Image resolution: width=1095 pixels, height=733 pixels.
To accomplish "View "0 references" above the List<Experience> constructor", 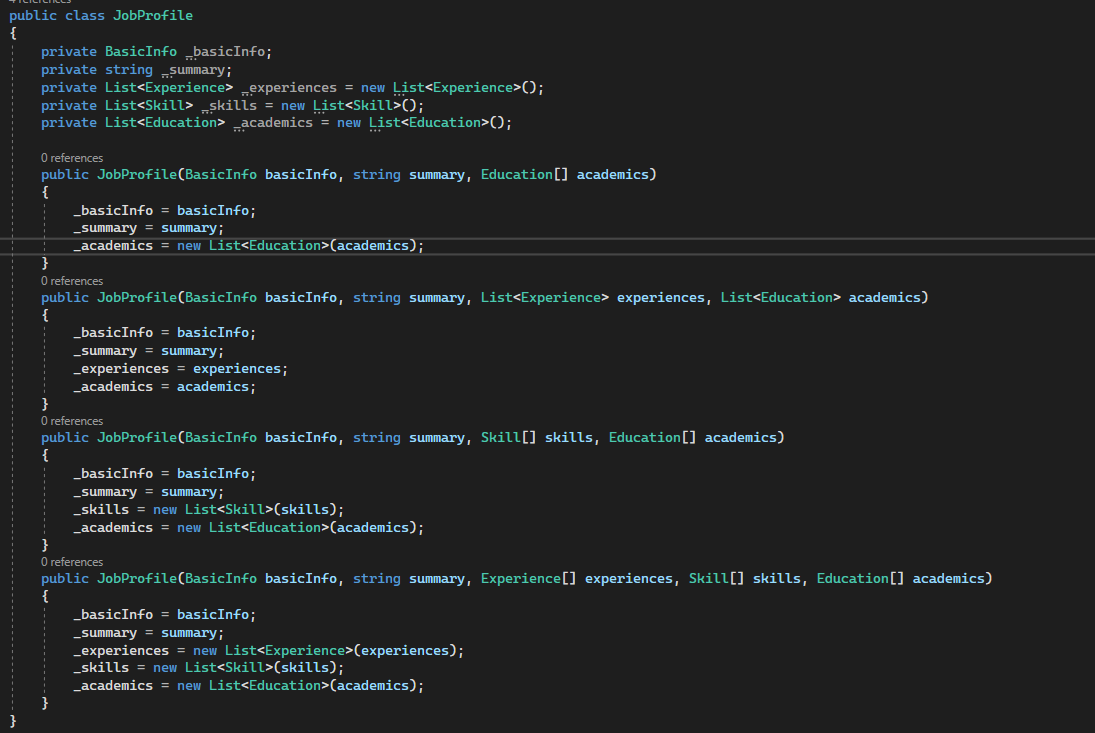I will [71, 280].
